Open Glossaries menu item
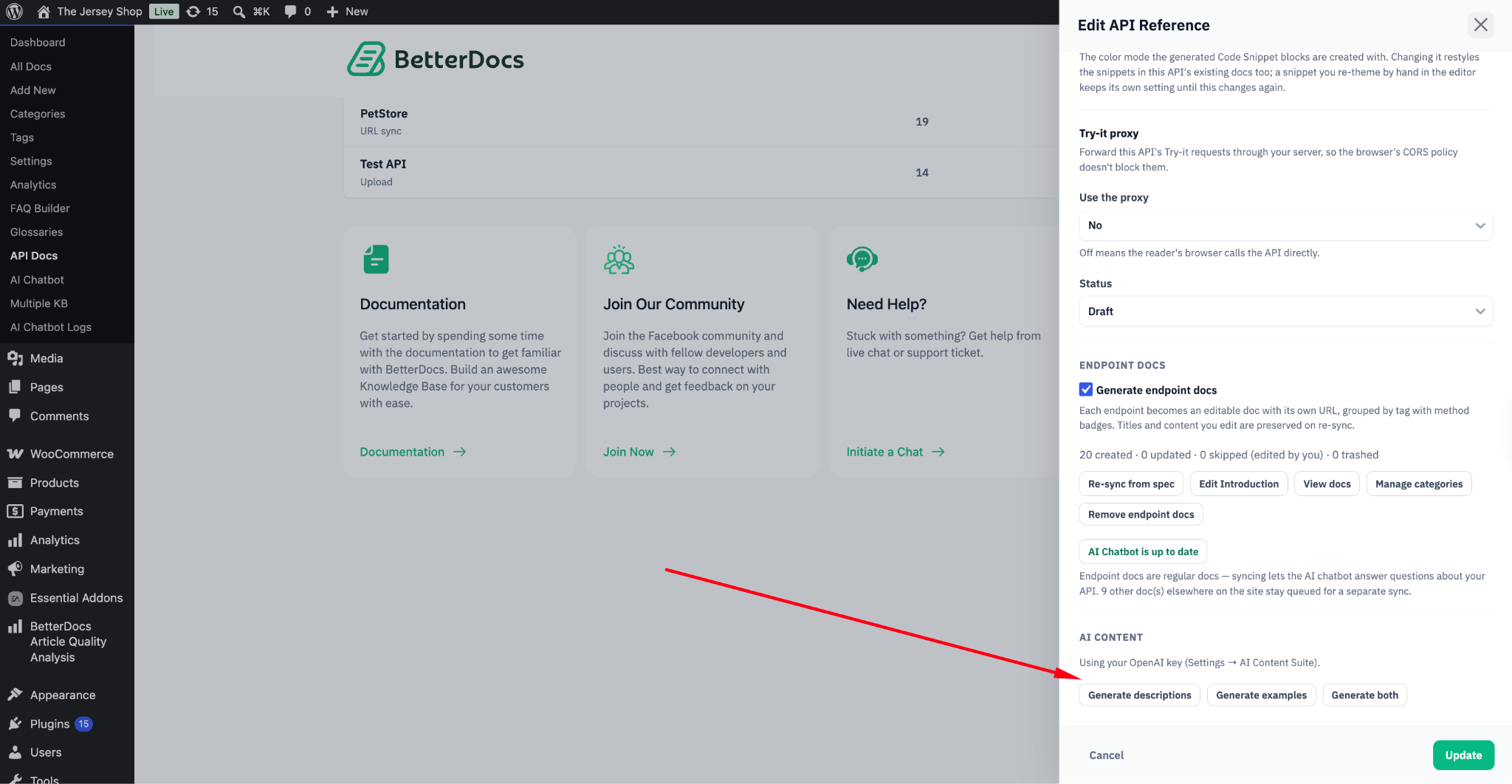1512x784 pixels. [37, 232]
